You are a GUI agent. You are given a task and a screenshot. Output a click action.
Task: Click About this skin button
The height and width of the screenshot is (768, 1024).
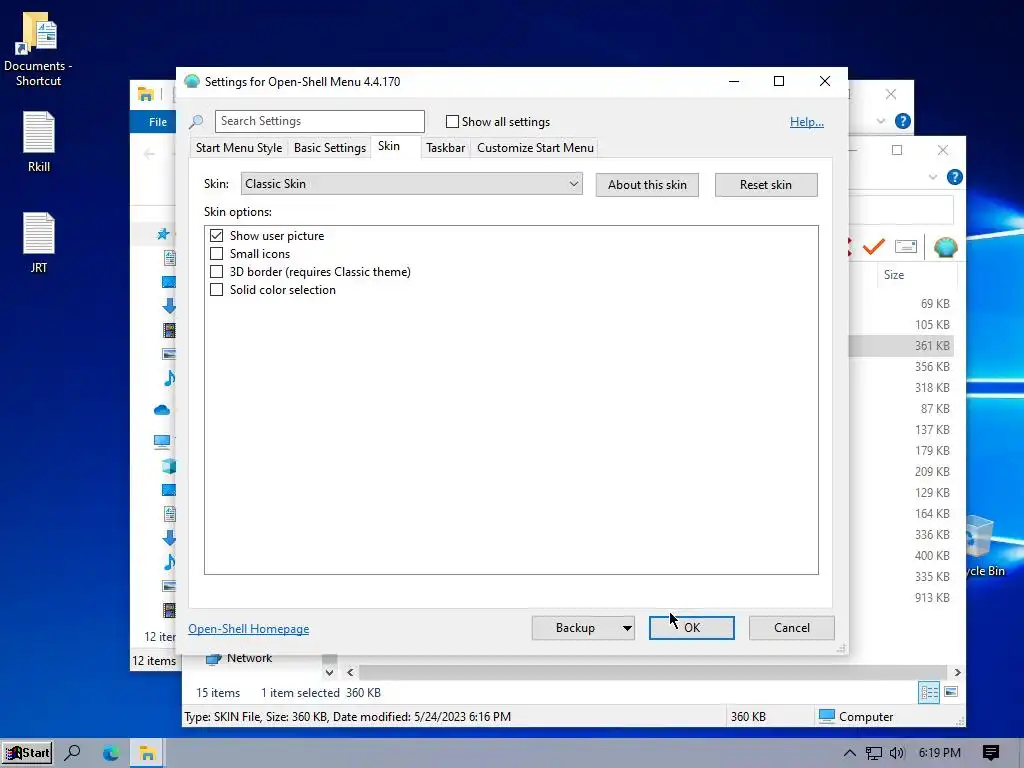pyautogui.click(x=647, y=185)
